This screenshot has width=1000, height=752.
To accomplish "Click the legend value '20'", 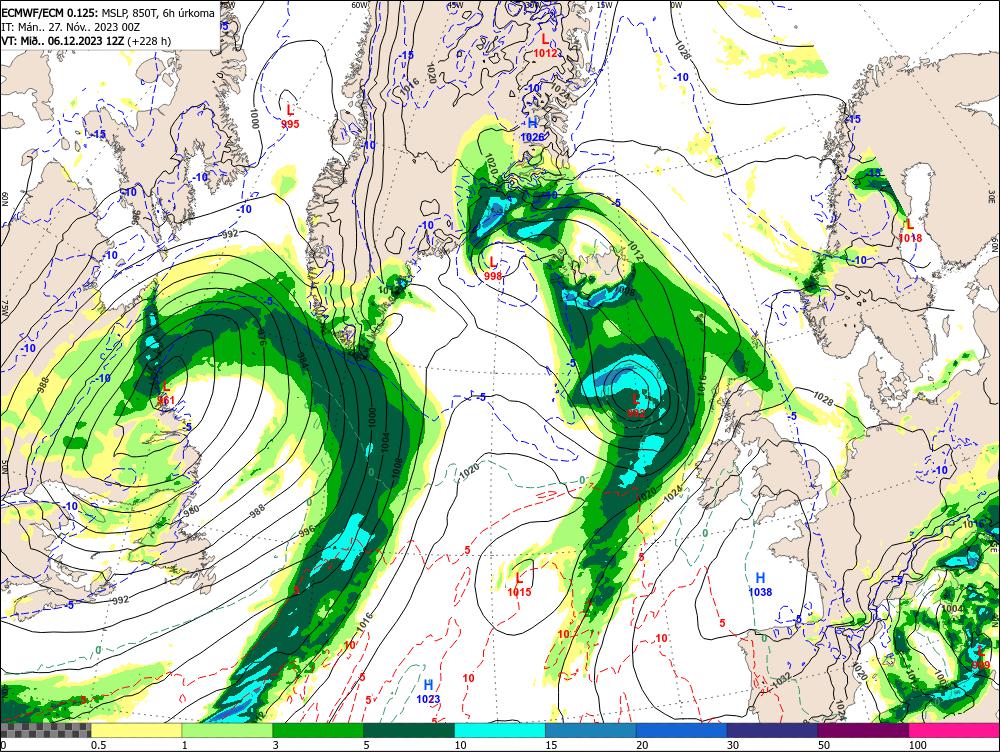I will click(x=642, y=745).
